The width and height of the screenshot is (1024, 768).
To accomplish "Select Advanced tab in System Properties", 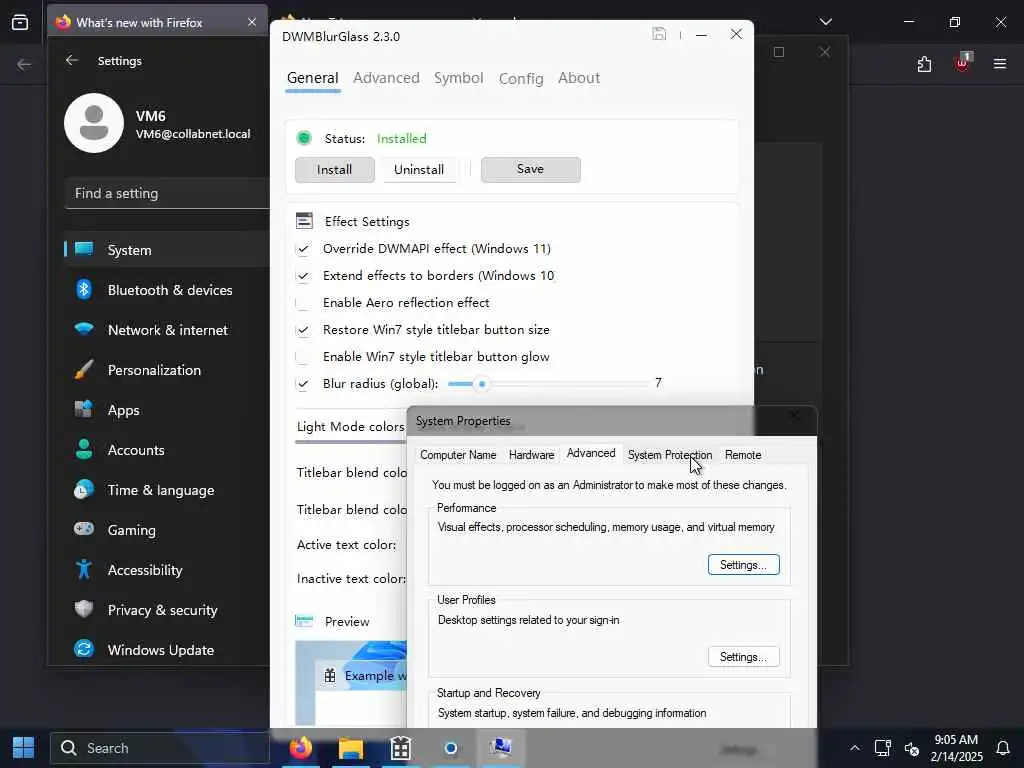I will coord(591,453).
